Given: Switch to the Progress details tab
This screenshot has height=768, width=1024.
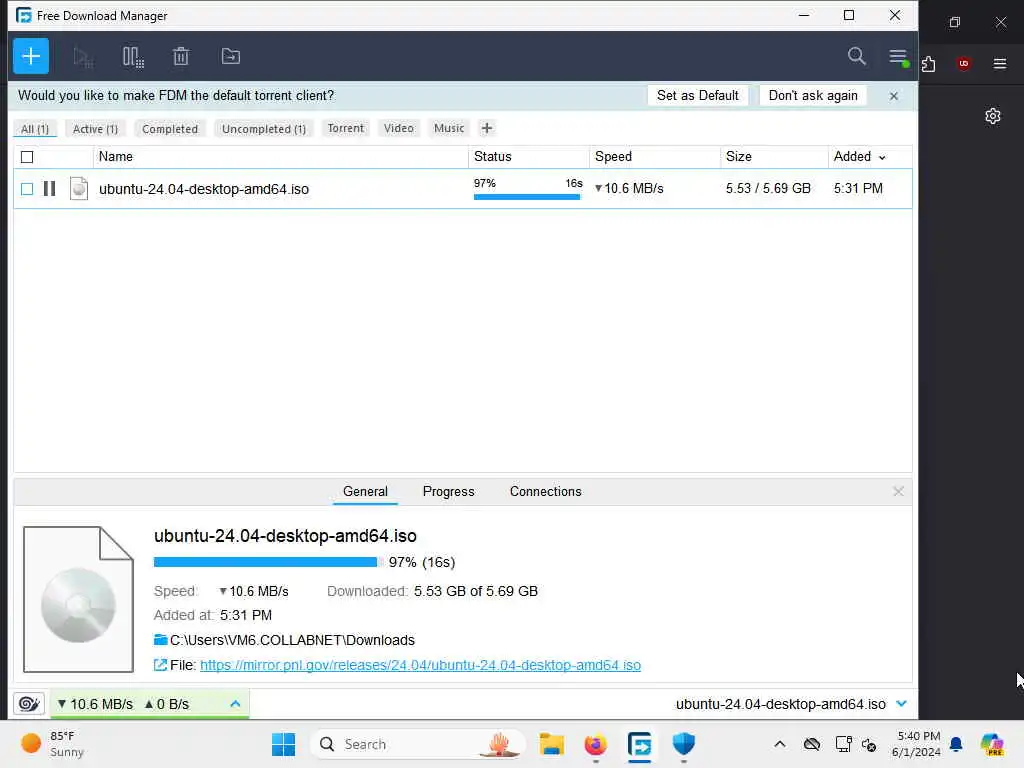Looking at the screenshot, I should coord(448,492).
